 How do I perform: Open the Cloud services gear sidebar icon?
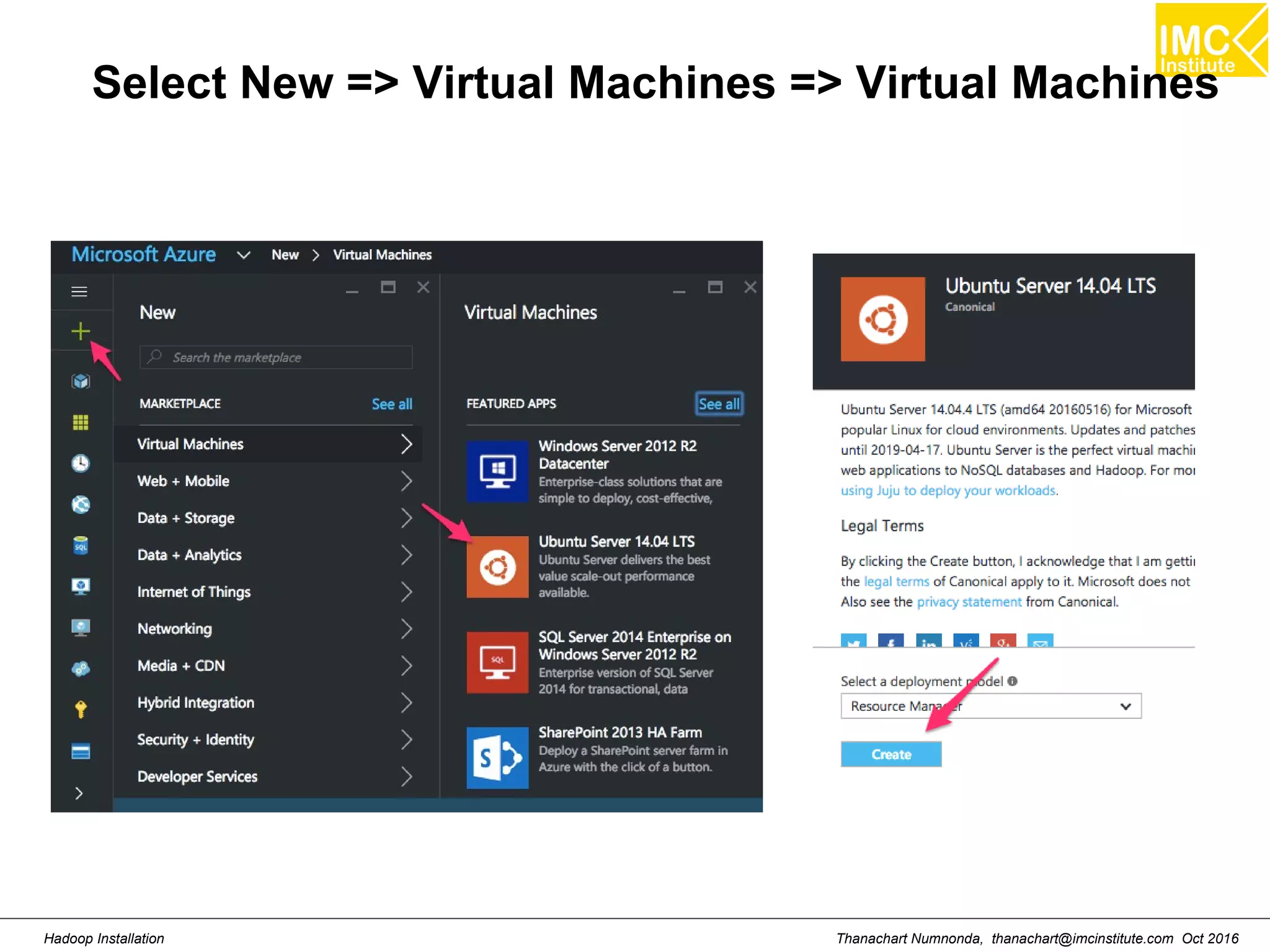(x=81, y=669)
